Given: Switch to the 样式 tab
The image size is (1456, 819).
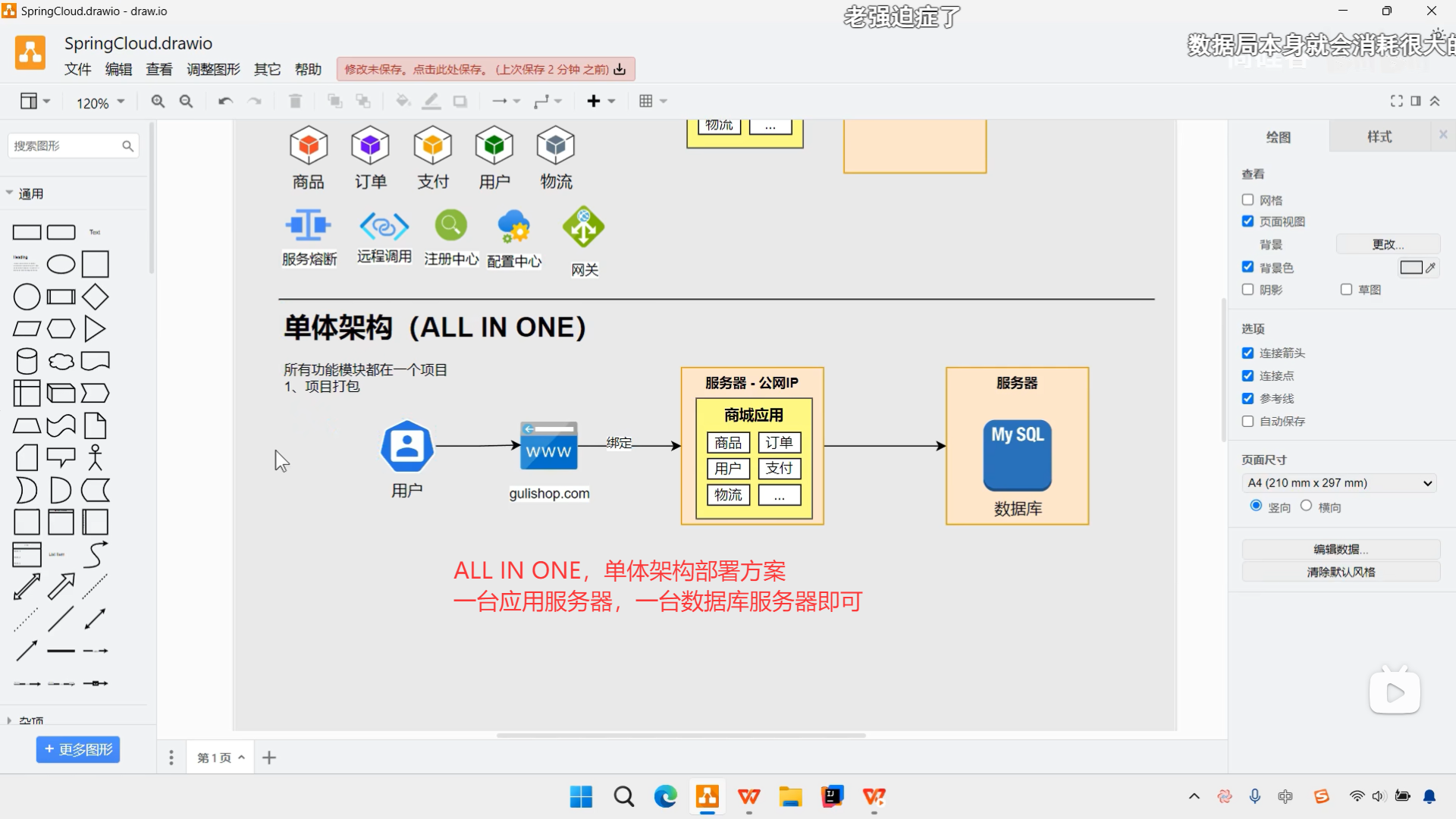Looking at the screenshot, I should (x=1379, y=136).
